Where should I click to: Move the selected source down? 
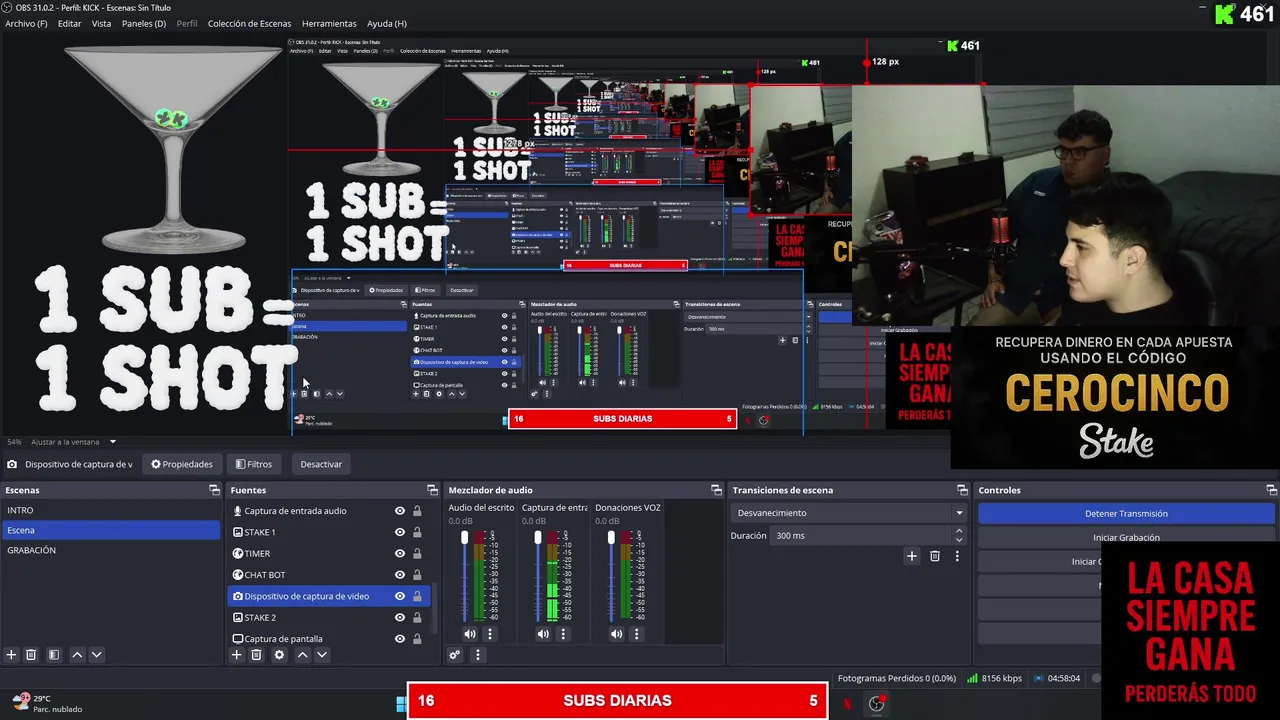[321, 655]
